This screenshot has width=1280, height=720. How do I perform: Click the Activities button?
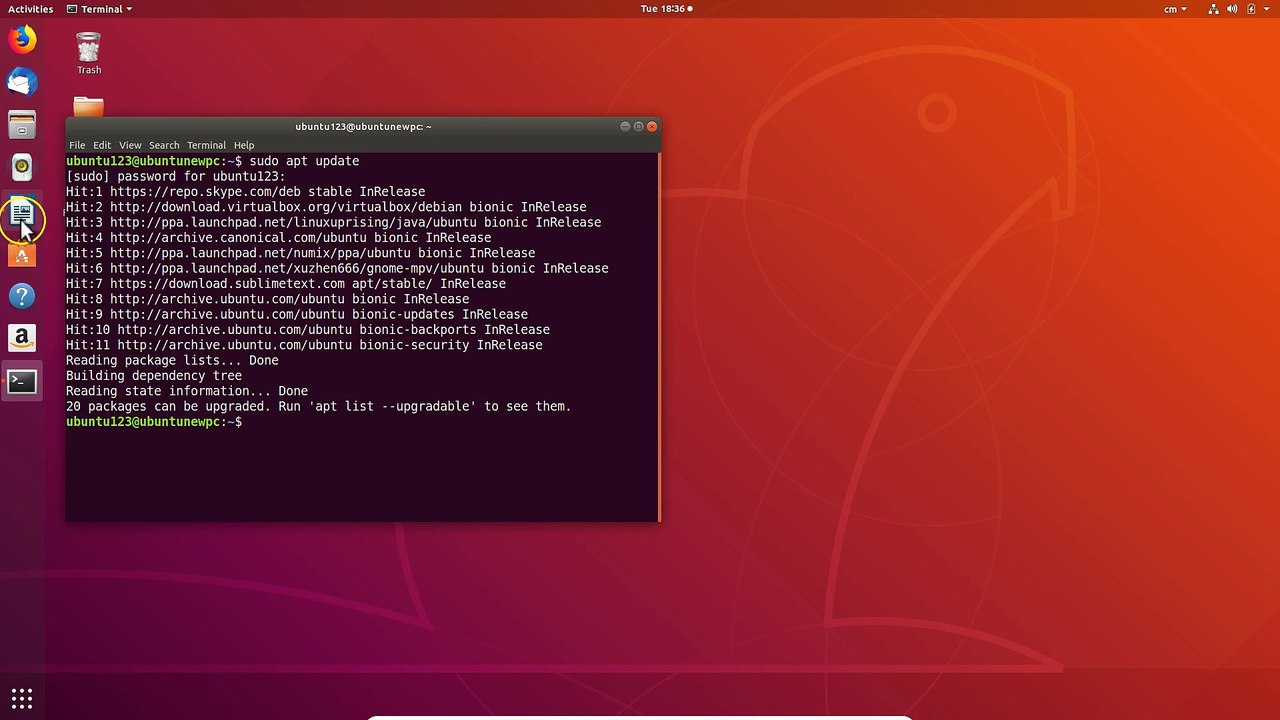tap(30, 9)
